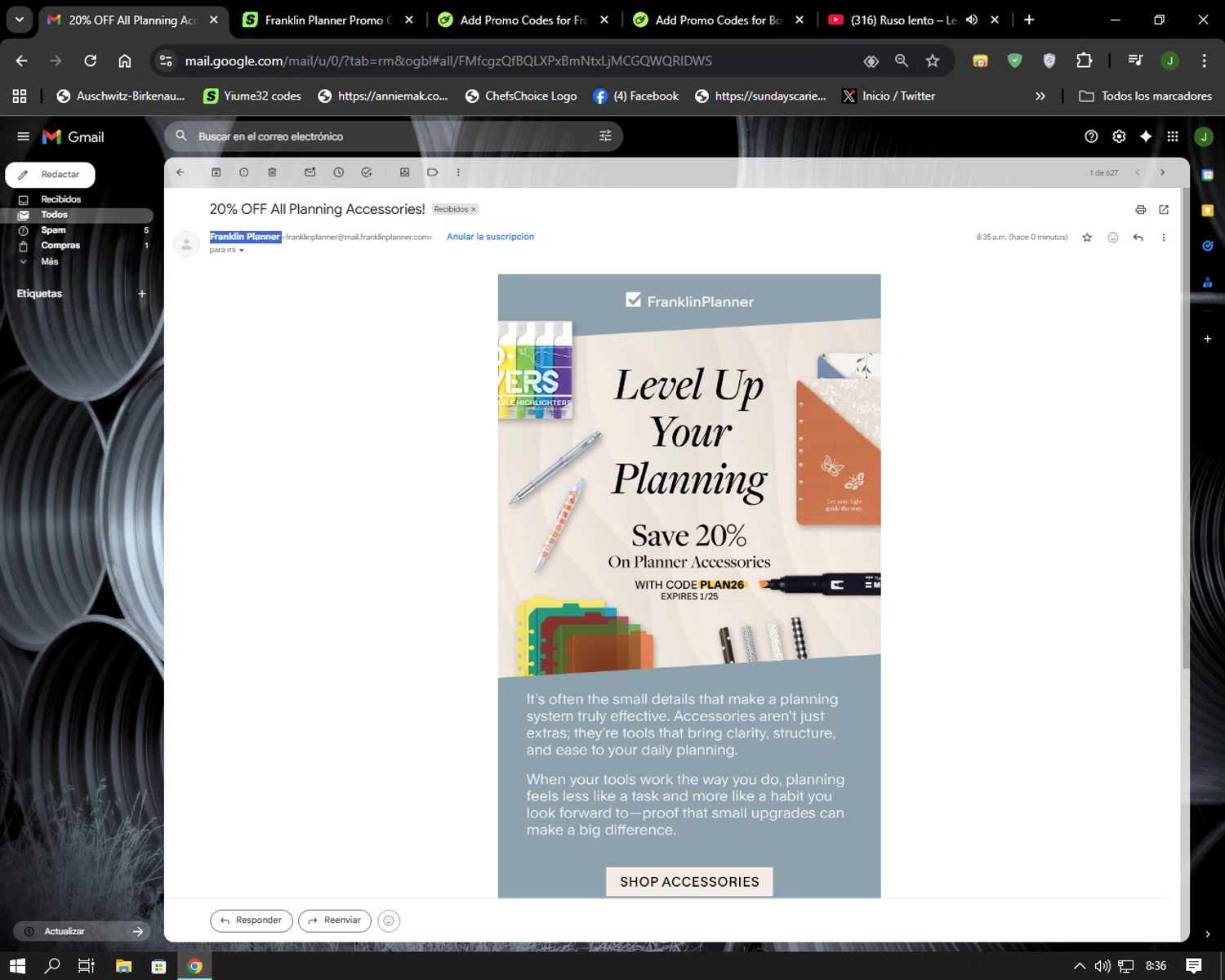Click the back to inbox arrow
1225x980 pixels.
pos(180,172)
